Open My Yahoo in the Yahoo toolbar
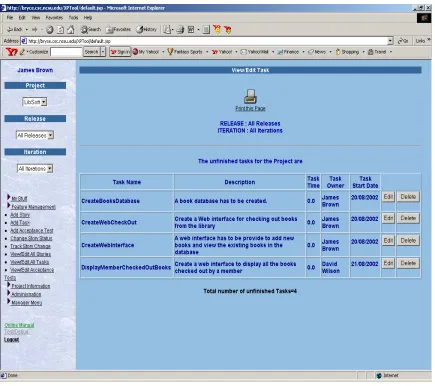Screen dimensions: 435x386 pyautogui.click(x=146, y=52)
